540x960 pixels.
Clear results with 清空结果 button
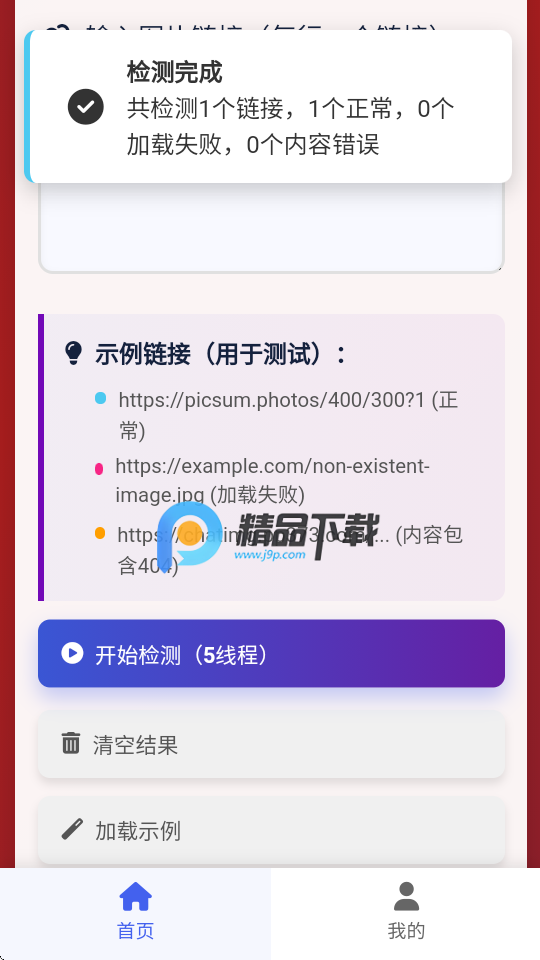pyautogui.click(x=271, y=744)
